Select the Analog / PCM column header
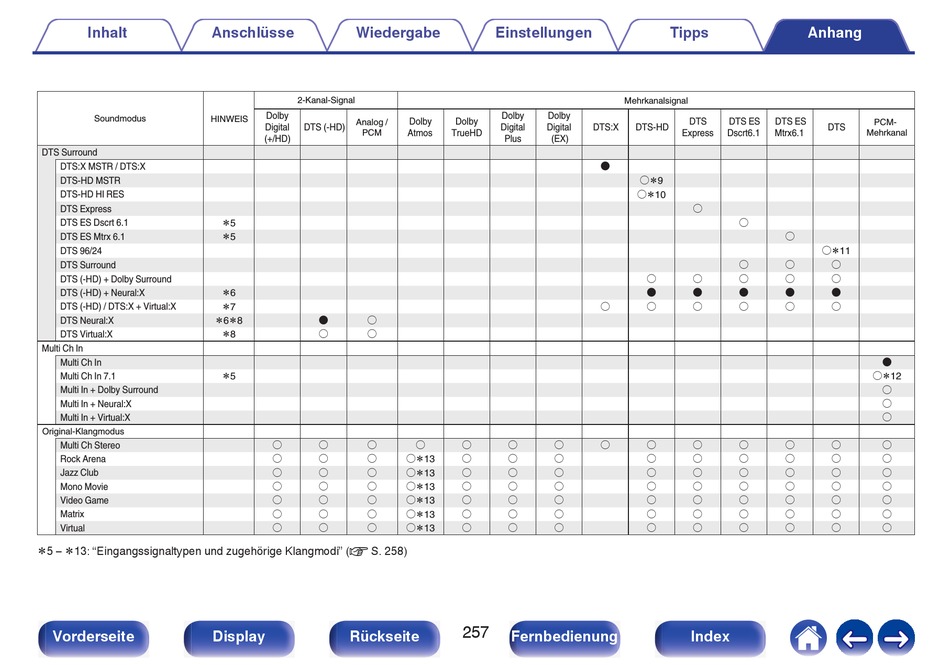The image size is (950, 665). point(371,127)
